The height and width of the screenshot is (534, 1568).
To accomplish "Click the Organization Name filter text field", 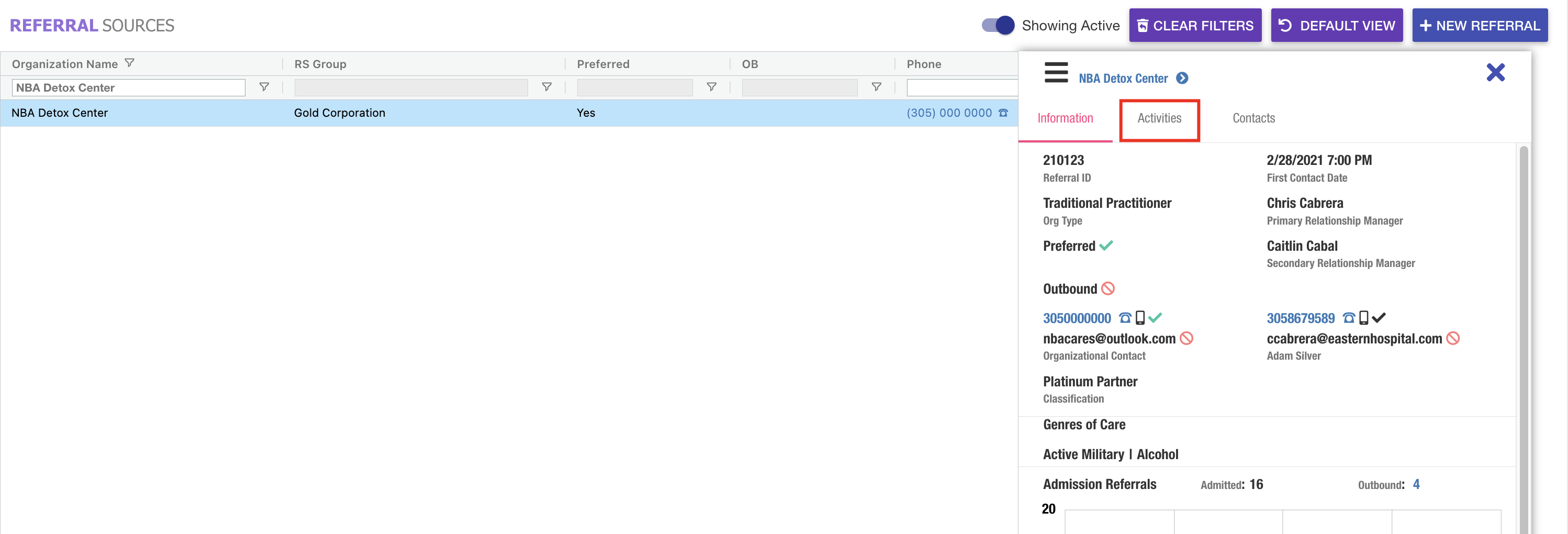I will (x=128, y=87).
